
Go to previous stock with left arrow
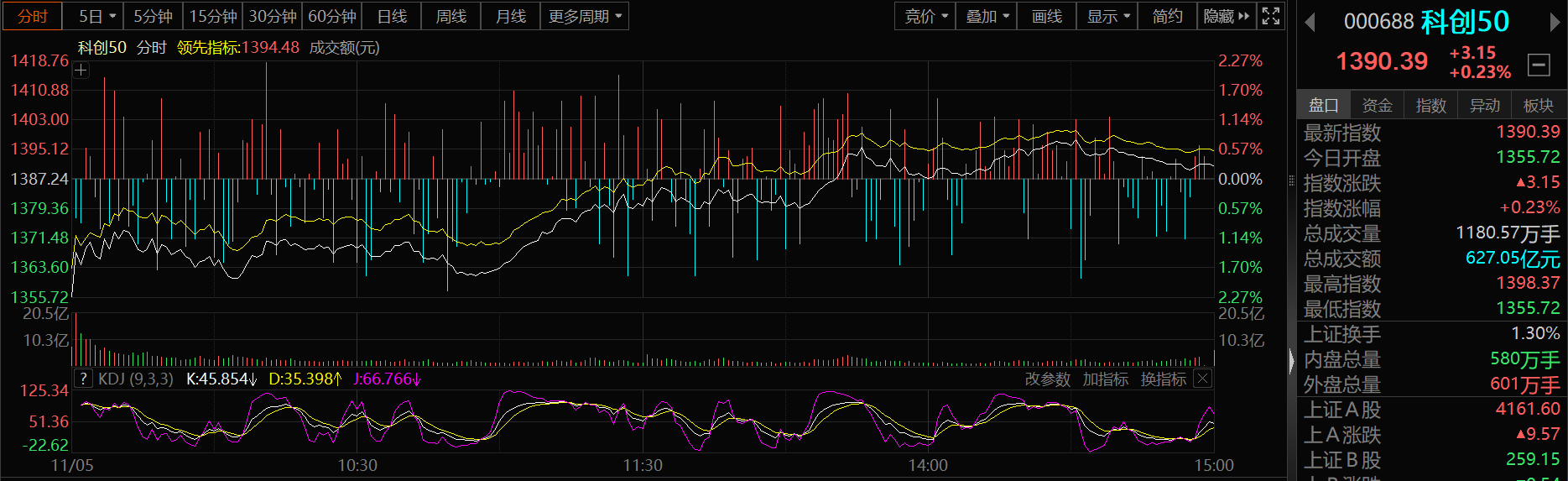click(x=1310, y=23)
